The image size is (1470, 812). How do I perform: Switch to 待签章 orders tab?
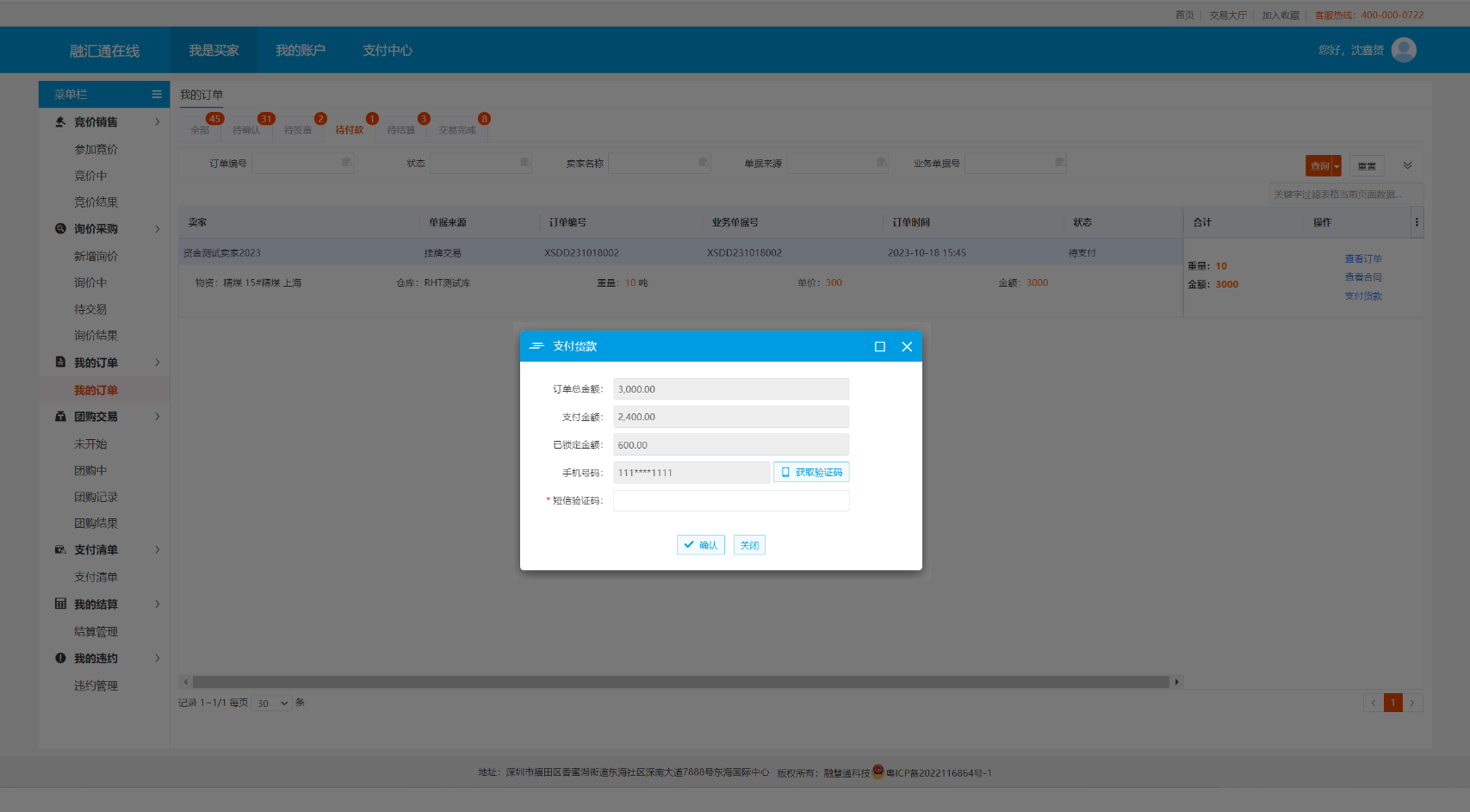298,130
